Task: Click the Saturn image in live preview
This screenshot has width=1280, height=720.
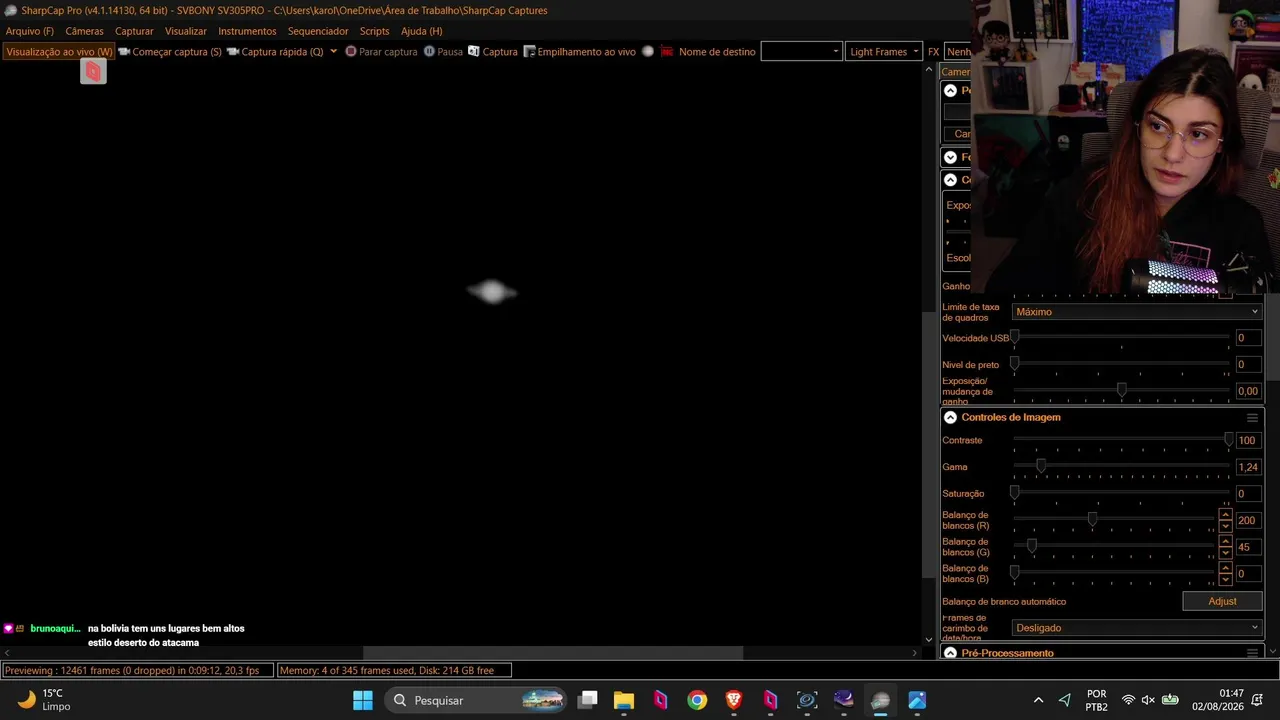Action: 491,291
